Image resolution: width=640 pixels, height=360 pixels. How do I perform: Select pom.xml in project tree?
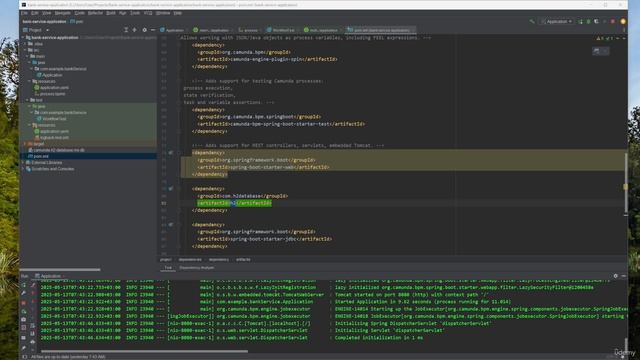pyautogui.click(x=38, y=156)
